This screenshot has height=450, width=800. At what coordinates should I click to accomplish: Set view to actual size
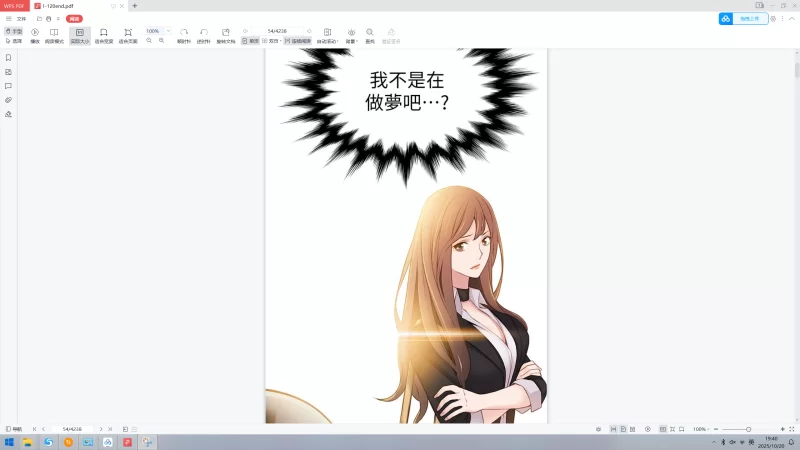point(80,36)
